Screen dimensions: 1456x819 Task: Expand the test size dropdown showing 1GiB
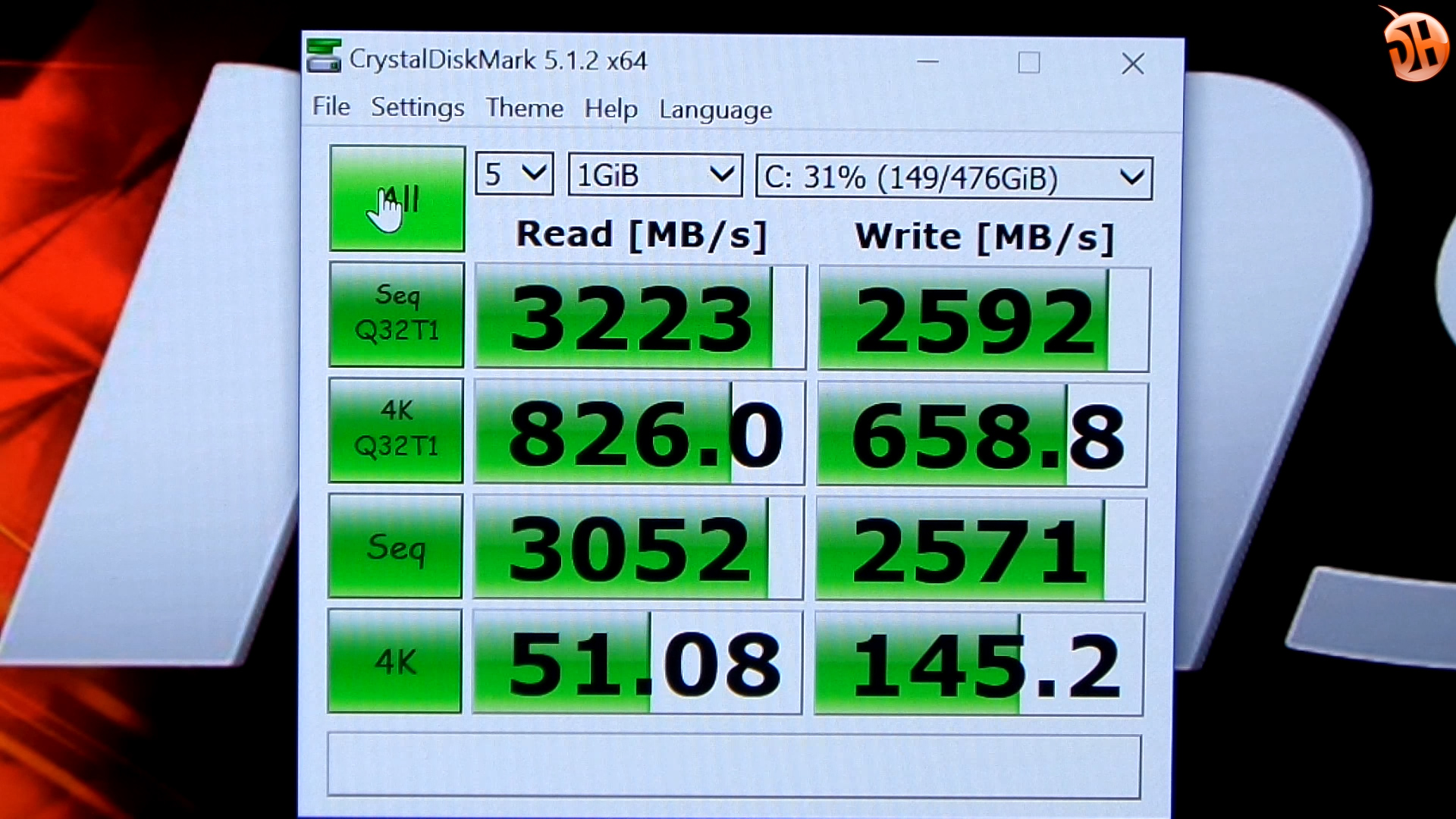(655, 176)
